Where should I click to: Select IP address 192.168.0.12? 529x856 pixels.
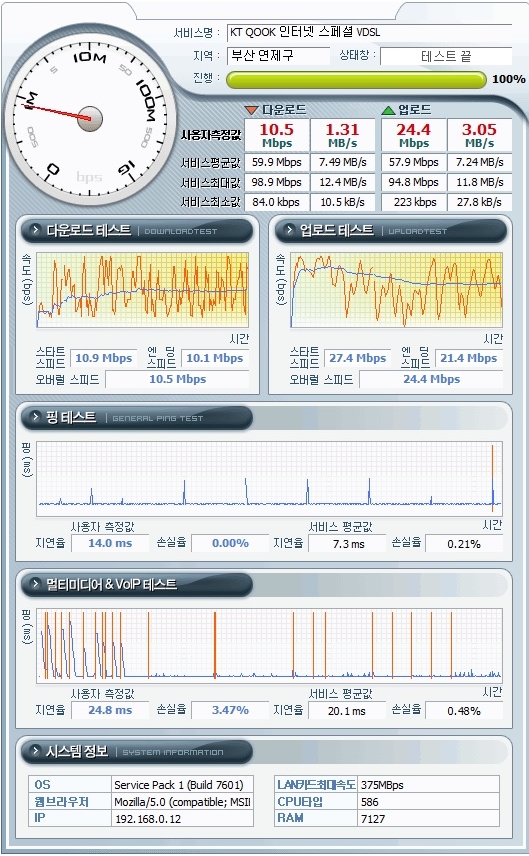pyautogui.click(x=182, y=819)
